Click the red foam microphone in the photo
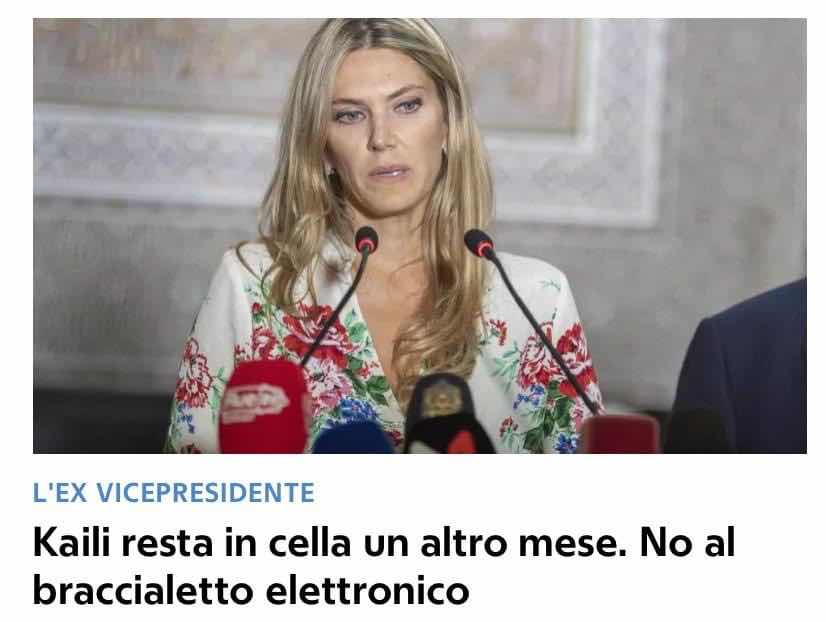 click(263, 406)
